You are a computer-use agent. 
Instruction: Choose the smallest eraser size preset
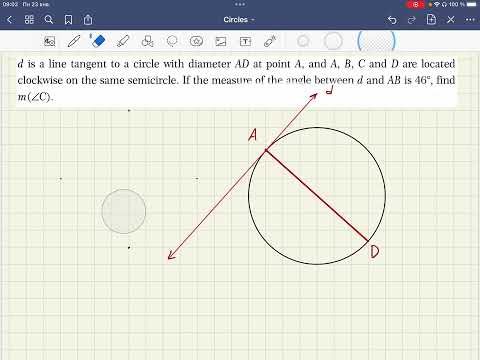click(x=303, y=41)
